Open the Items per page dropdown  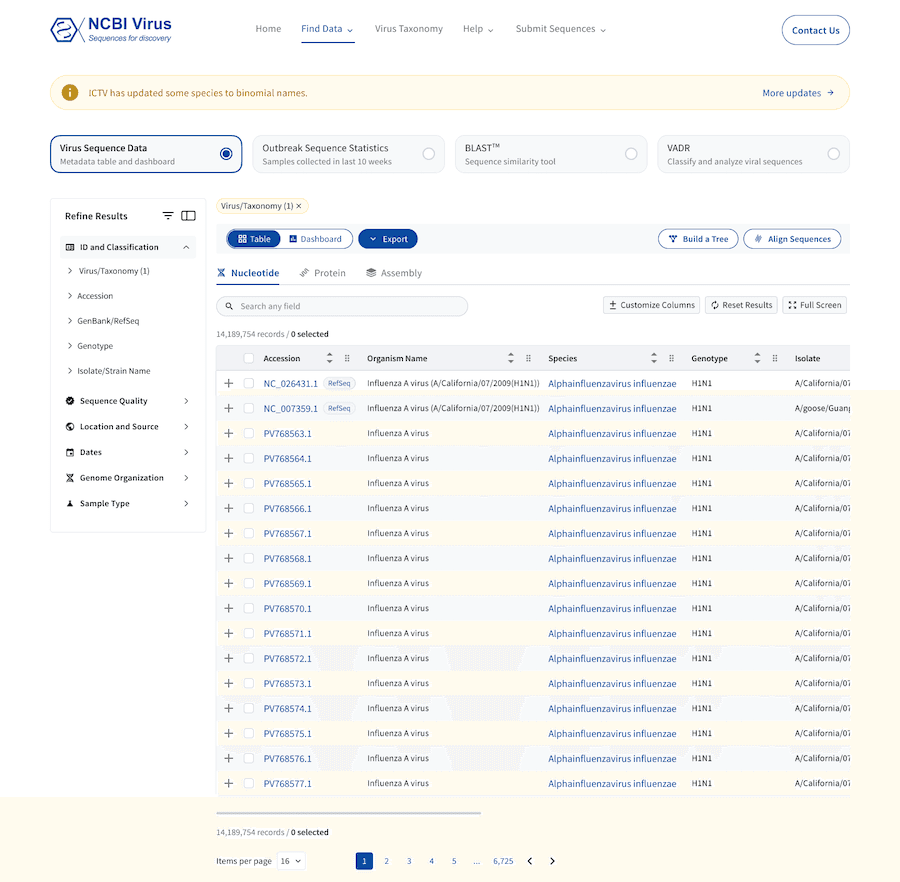291,861
